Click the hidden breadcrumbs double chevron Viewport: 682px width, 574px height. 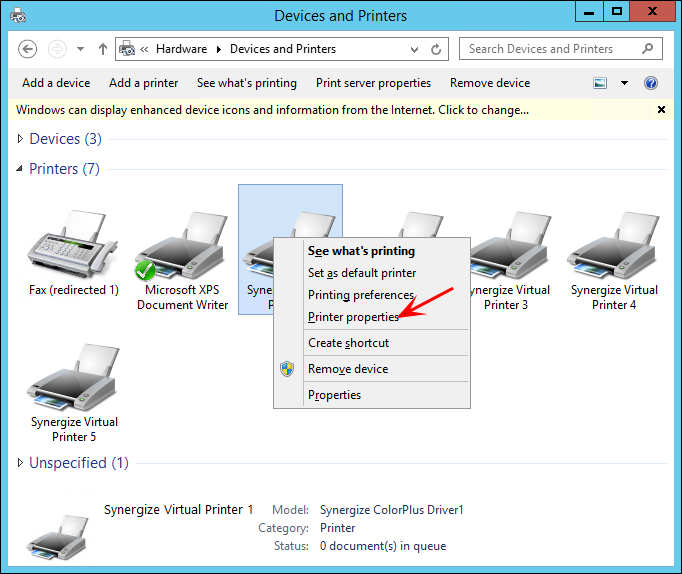(144, 49)
